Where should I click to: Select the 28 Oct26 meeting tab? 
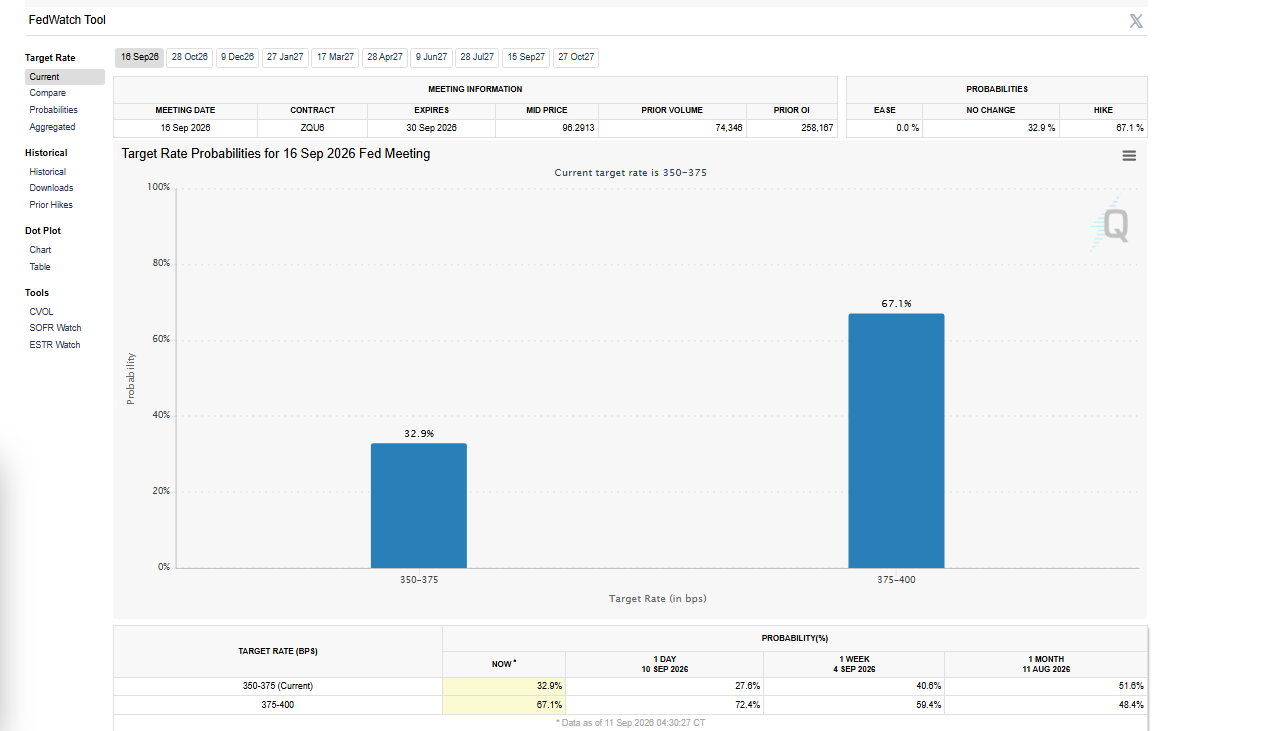click(190, 57)
